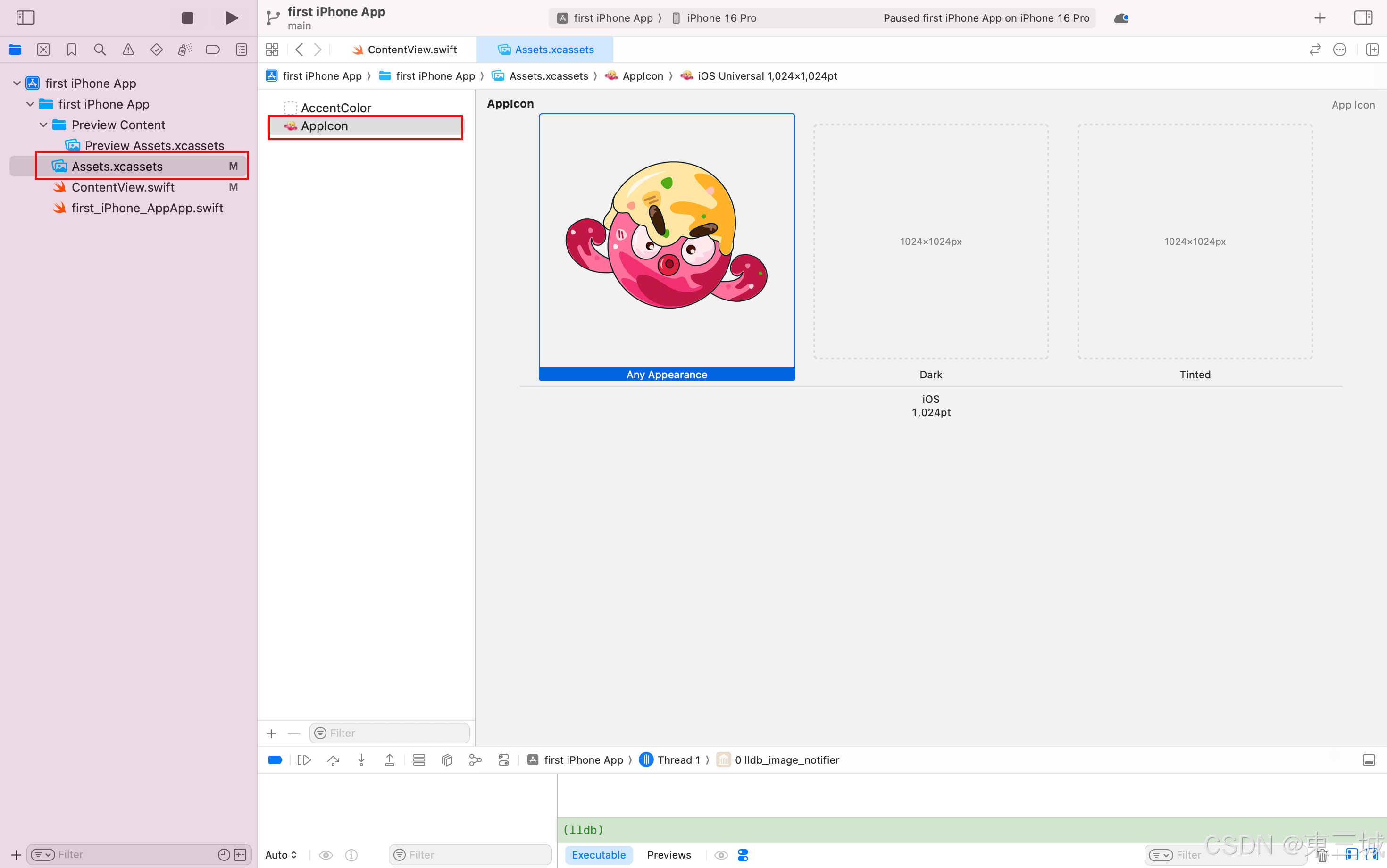This screenshot has width=1387, height=868.
Task: Select the AppIcon asset
Action: pos(366,126)
